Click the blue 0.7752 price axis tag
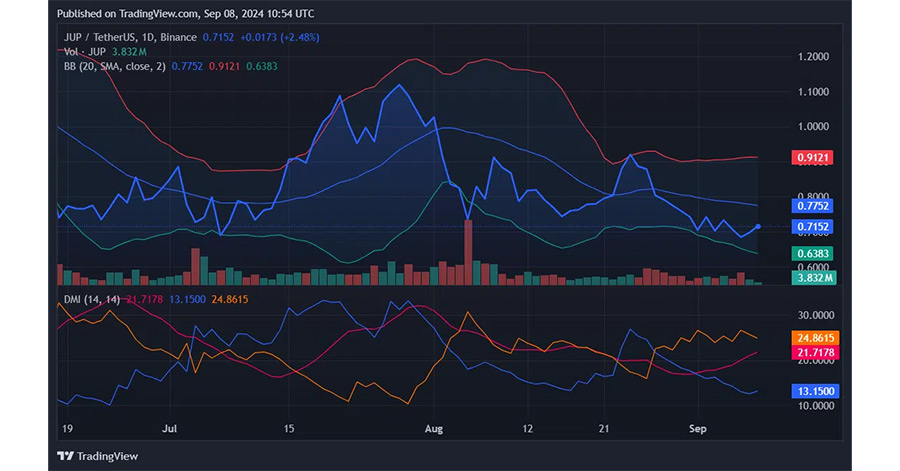 coord(812,205)
